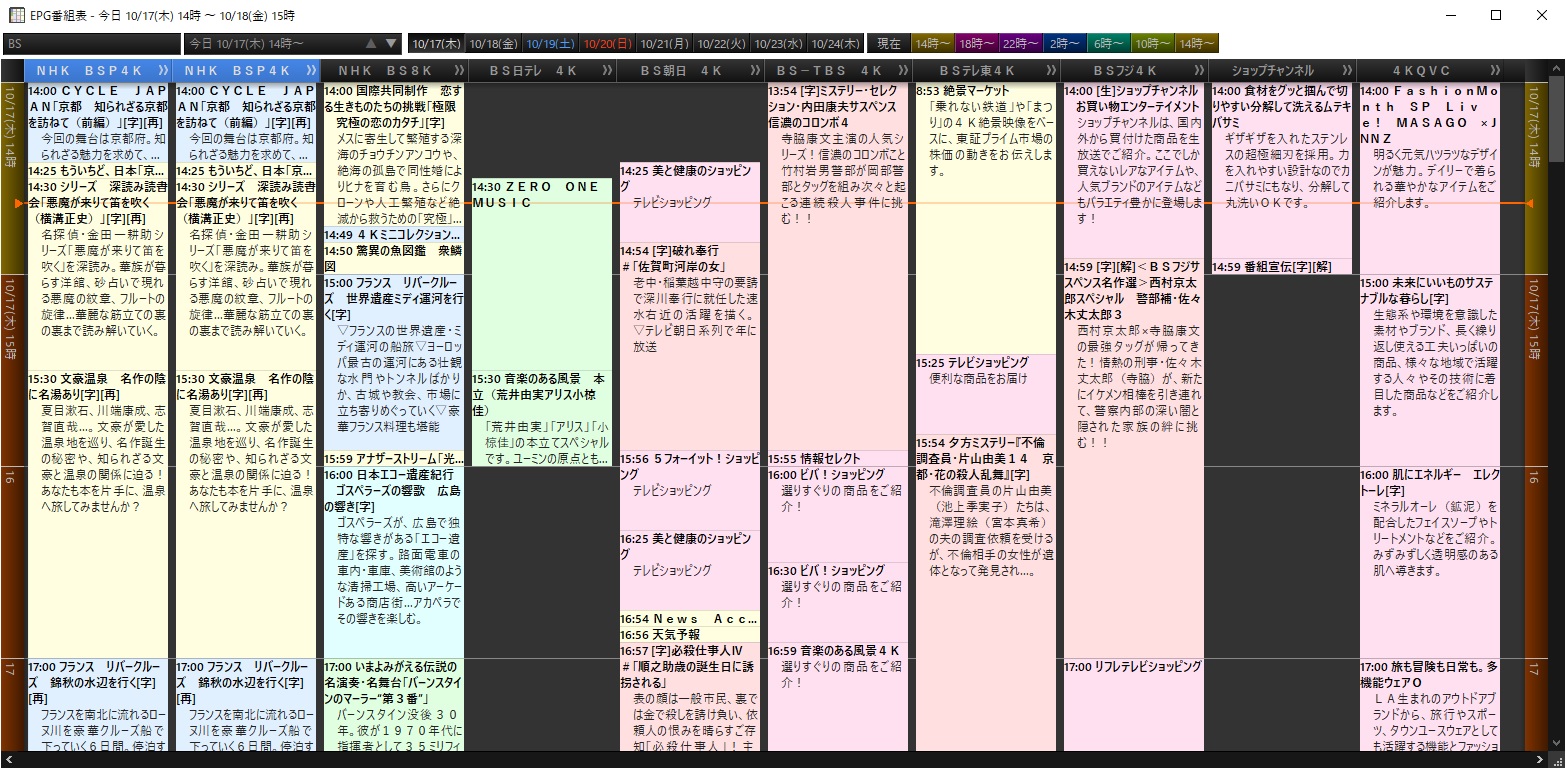This screenshot has width=1566, height=769.
Task: Select the 15:59 アナザーストリーム program
Action: point(394,458)
